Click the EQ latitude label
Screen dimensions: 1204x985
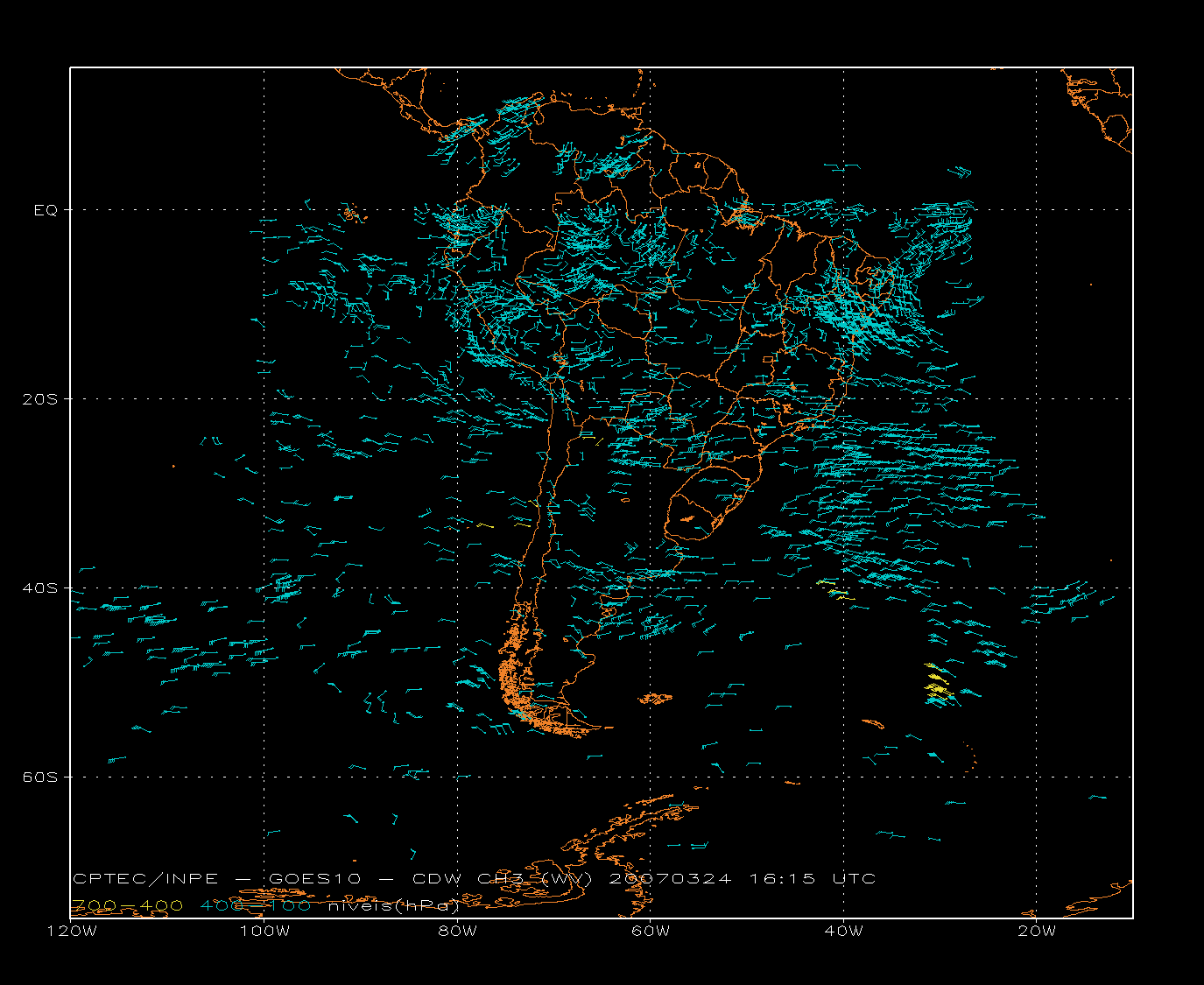[46, 210]
